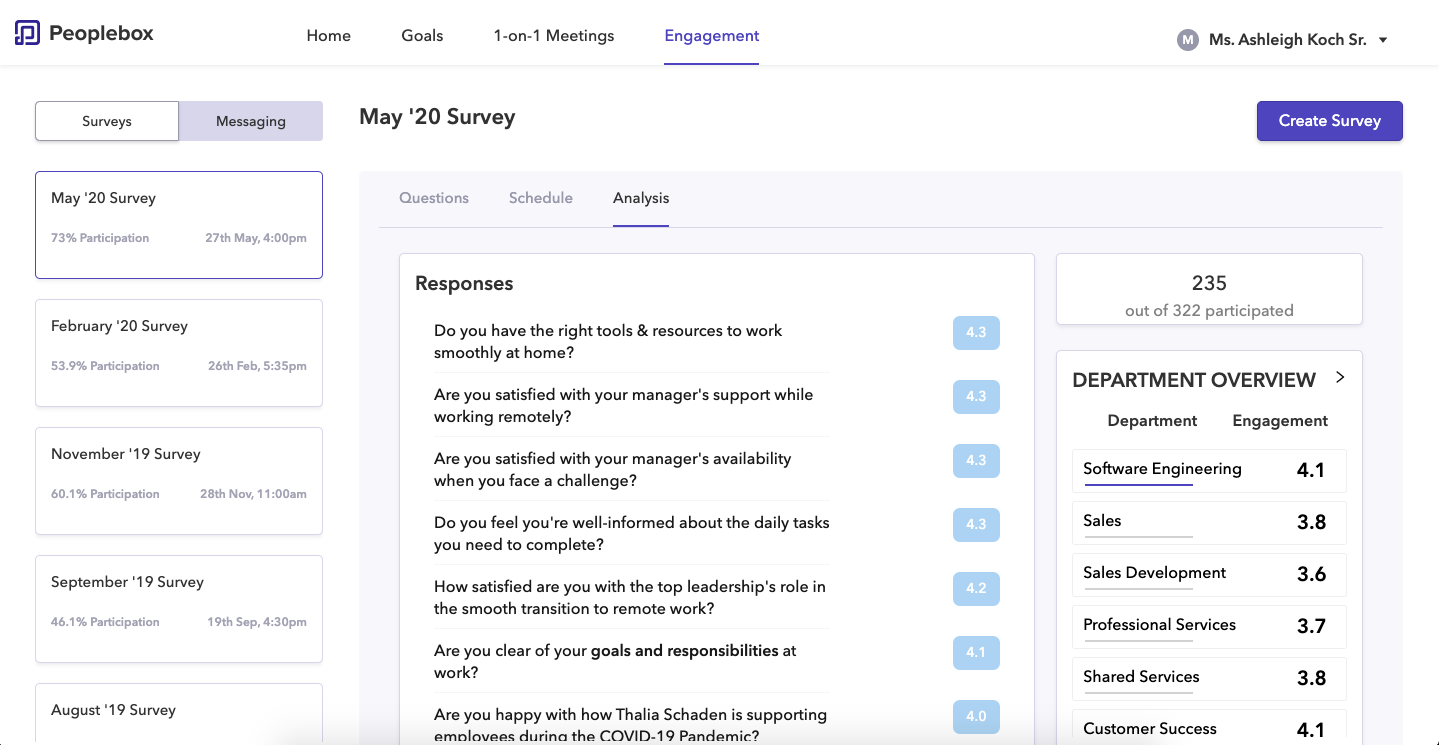Switch to the Messaging toggle

tap(250, 121)
